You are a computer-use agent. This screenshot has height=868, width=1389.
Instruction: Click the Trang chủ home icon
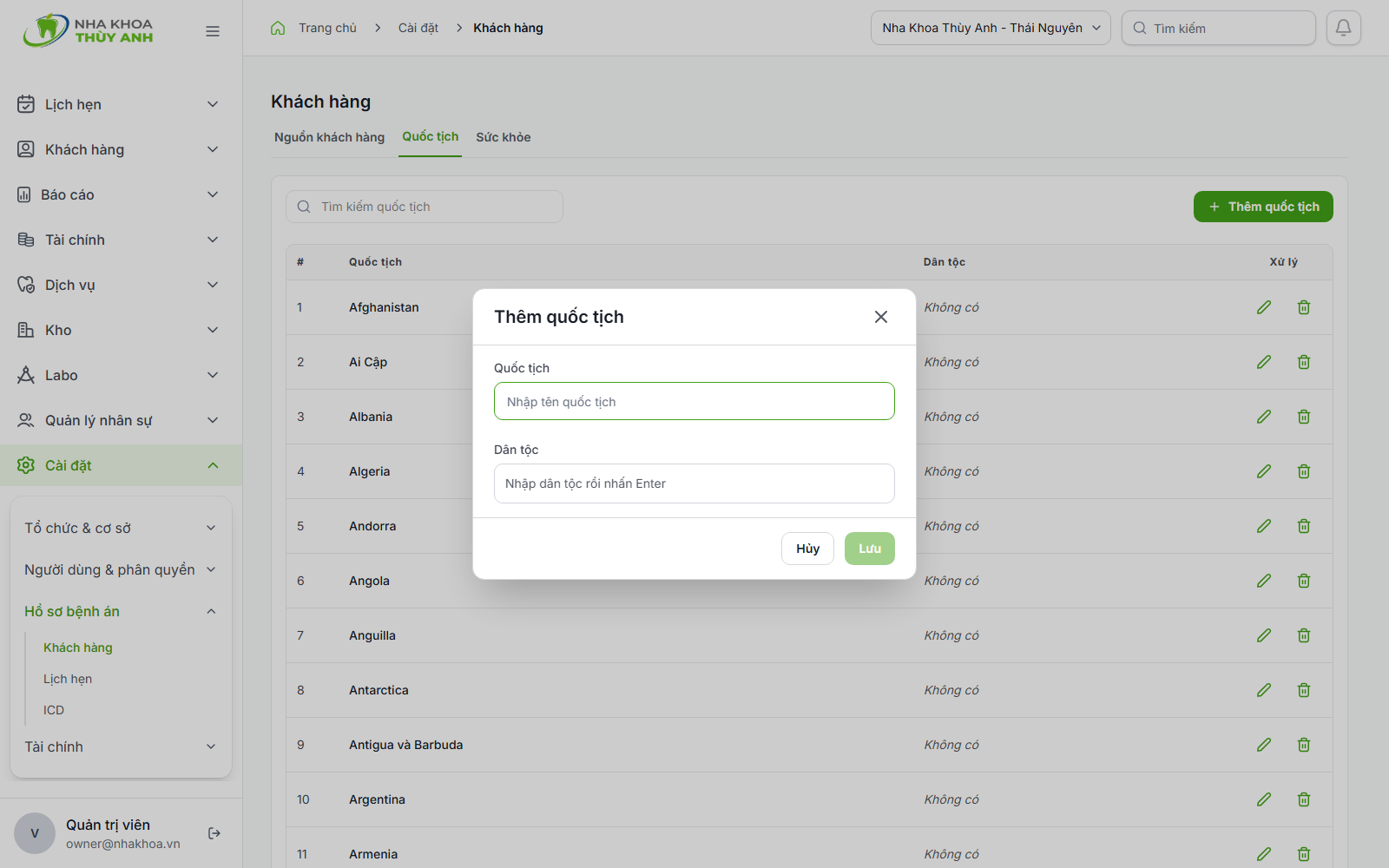278,28
